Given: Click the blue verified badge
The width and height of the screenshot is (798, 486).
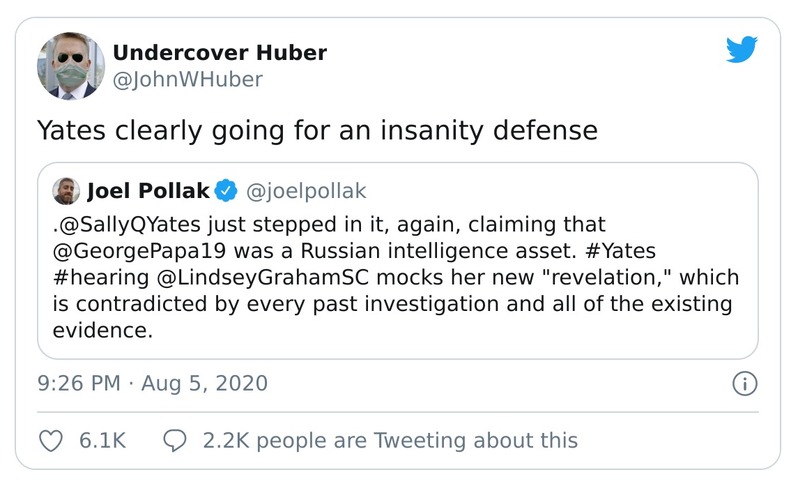Looking at the screenshot, I should pyautogui.click(x=227, y=190).
